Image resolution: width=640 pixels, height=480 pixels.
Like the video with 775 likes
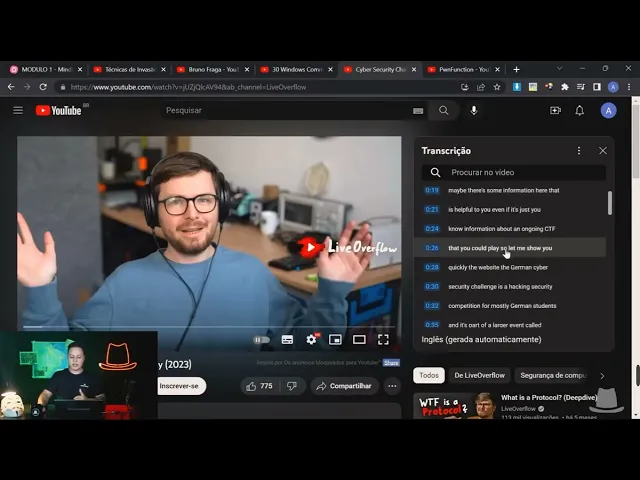click(x=260, y=386)
